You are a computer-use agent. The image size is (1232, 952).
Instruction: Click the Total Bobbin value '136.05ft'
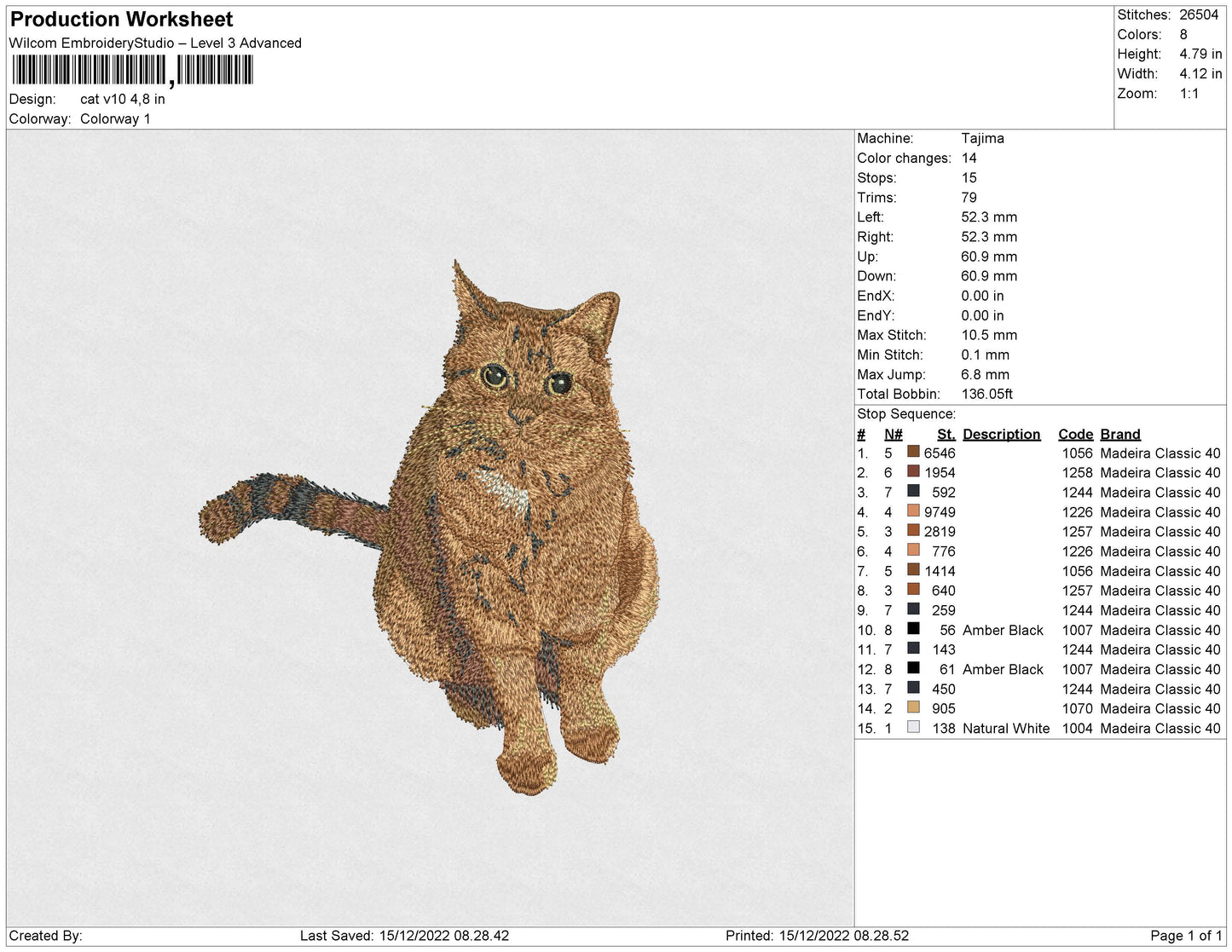[x=987, y=394]
